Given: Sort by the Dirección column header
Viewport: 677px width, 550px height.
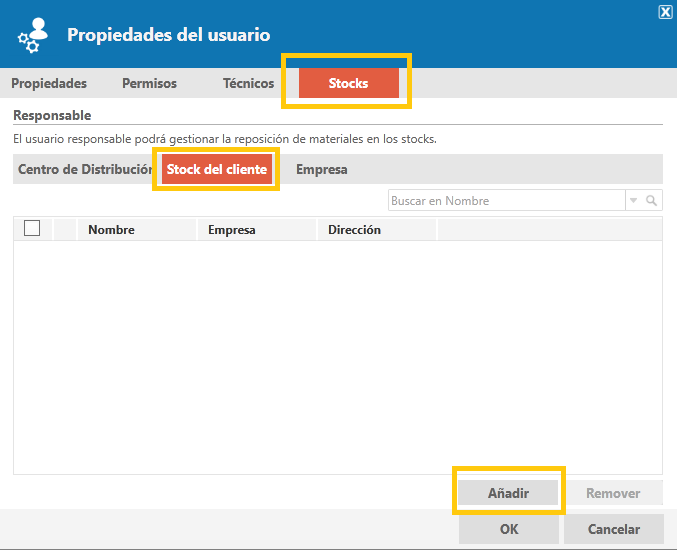Looking at the screenshot, I should [376, 230].
